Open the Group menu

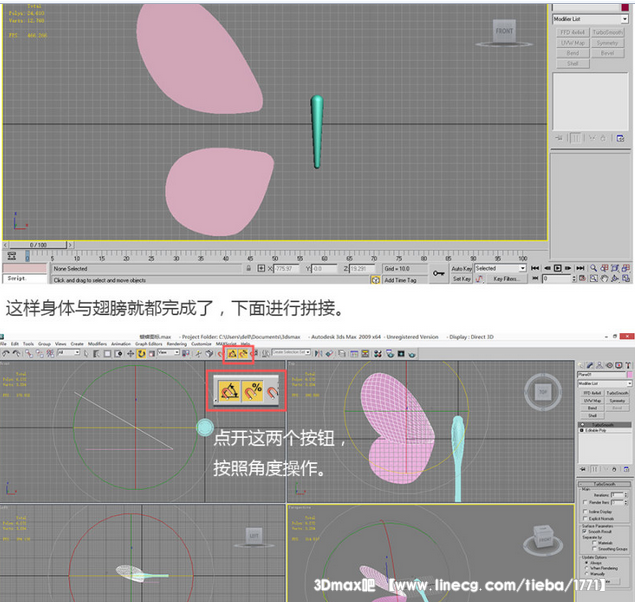coord(44,344)
